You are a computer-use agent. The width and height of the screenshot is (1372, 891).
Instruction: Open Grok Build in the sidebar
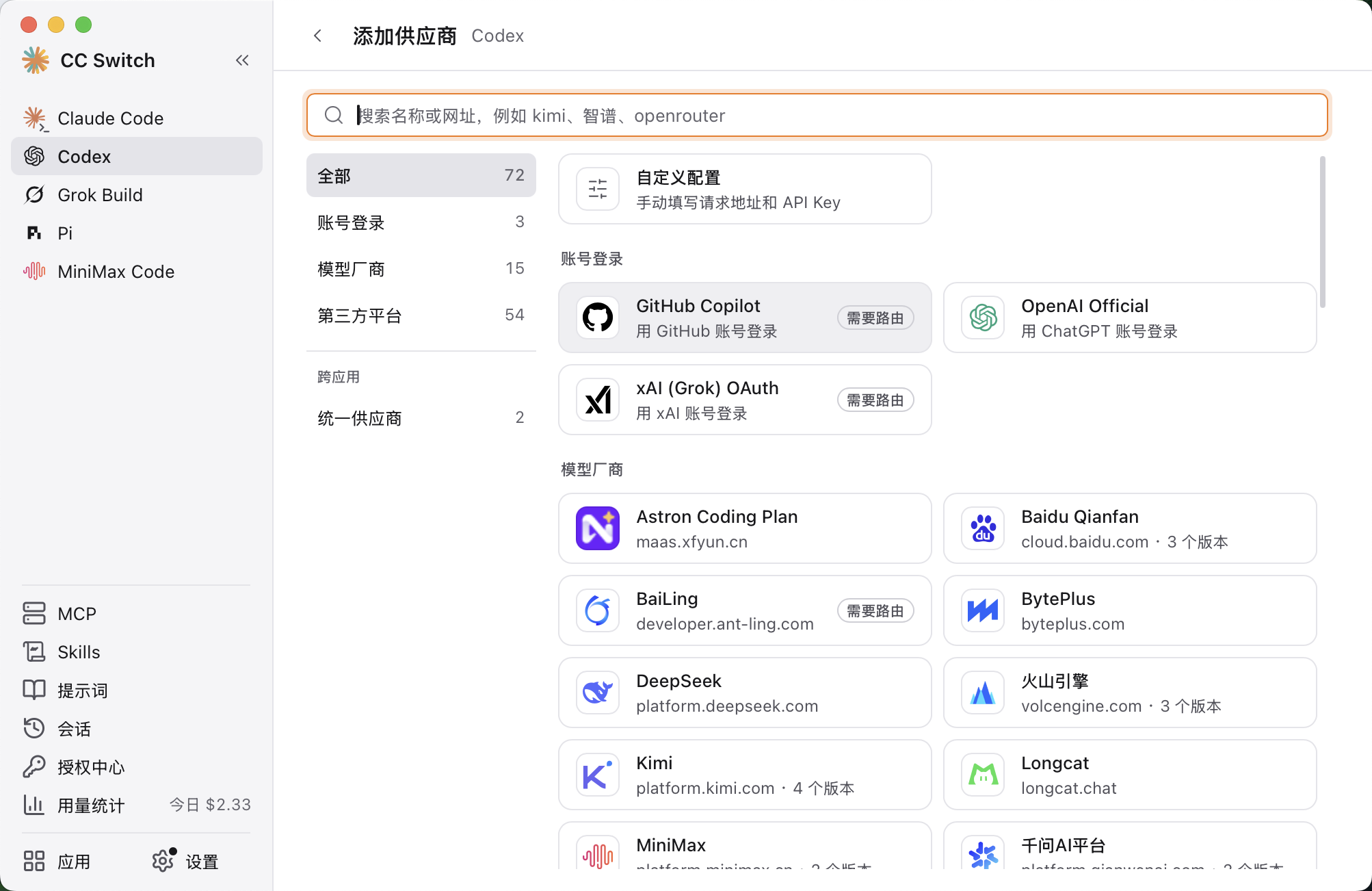137,194
